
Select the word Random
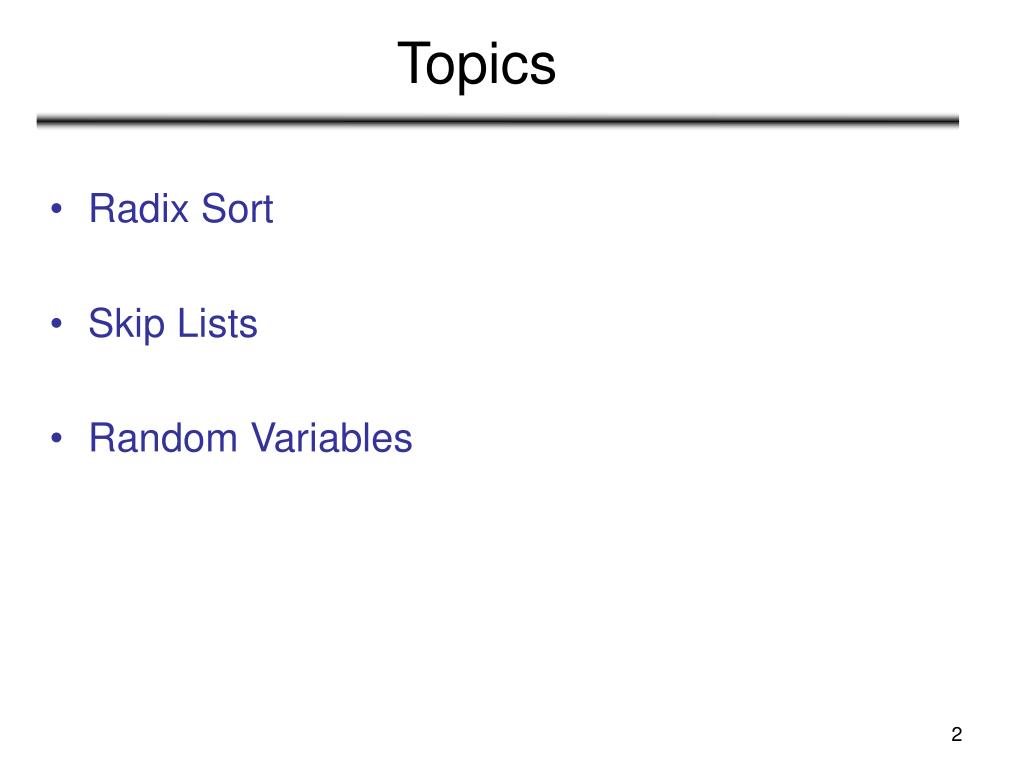[163, 438]
